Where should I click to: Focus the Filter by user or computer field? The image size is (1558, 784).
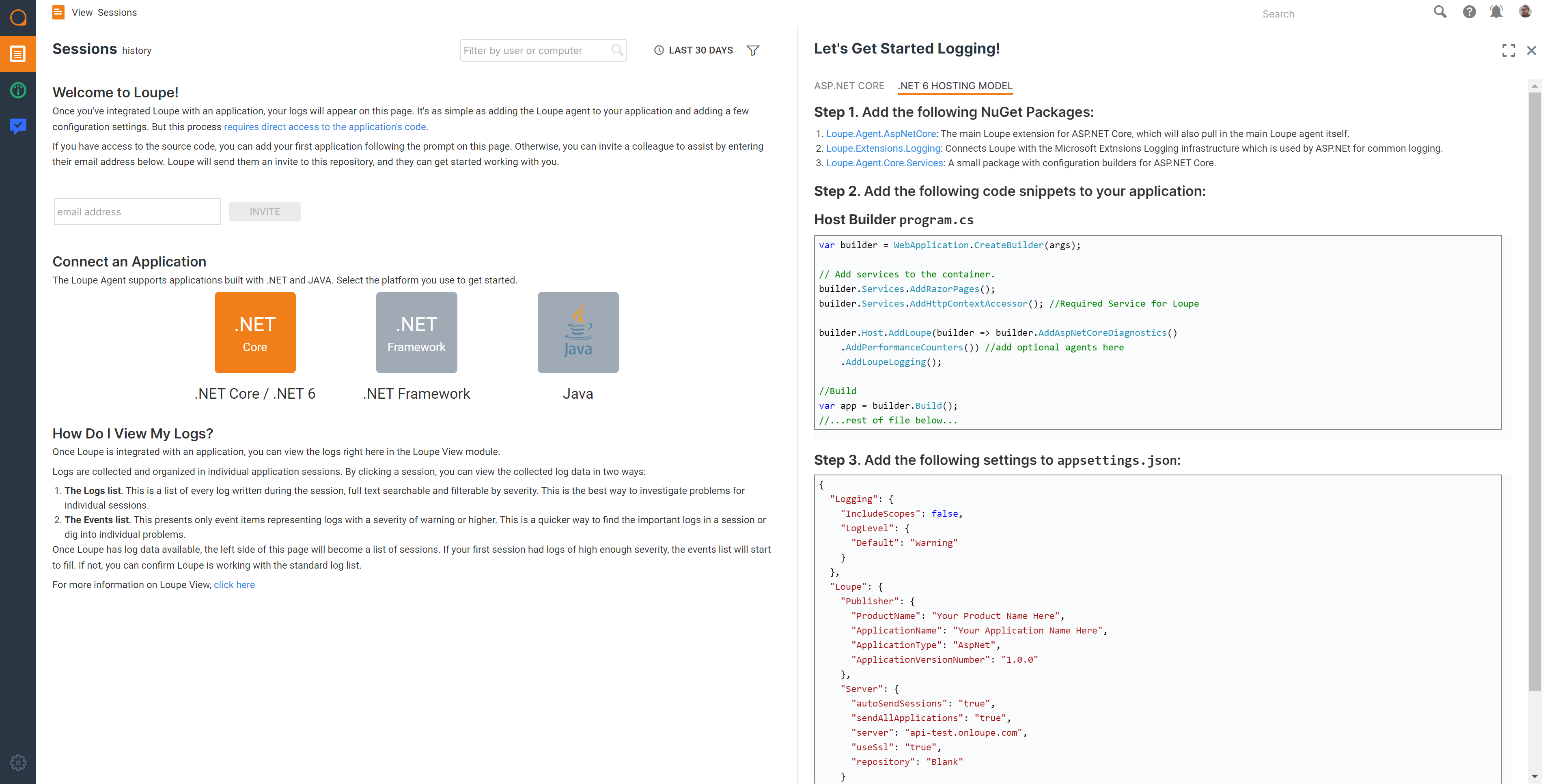(543, 50)
